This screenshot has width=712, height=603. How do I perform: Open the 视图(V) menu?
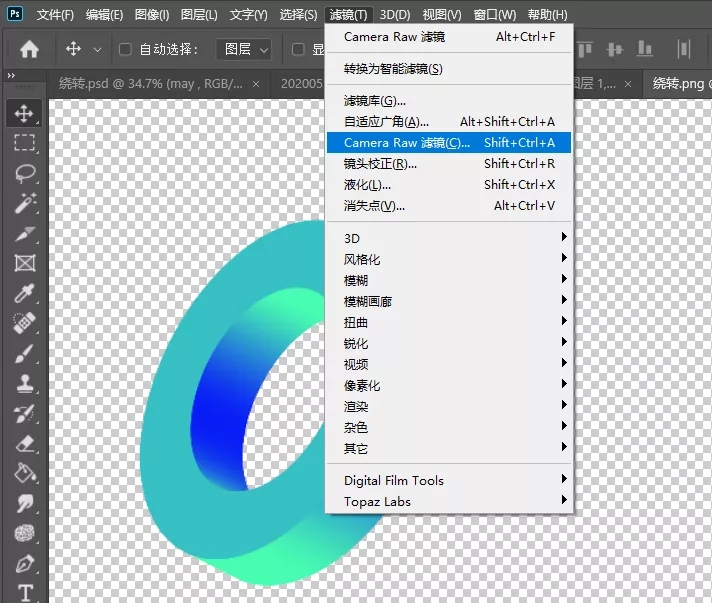click(x=442, y=15)
